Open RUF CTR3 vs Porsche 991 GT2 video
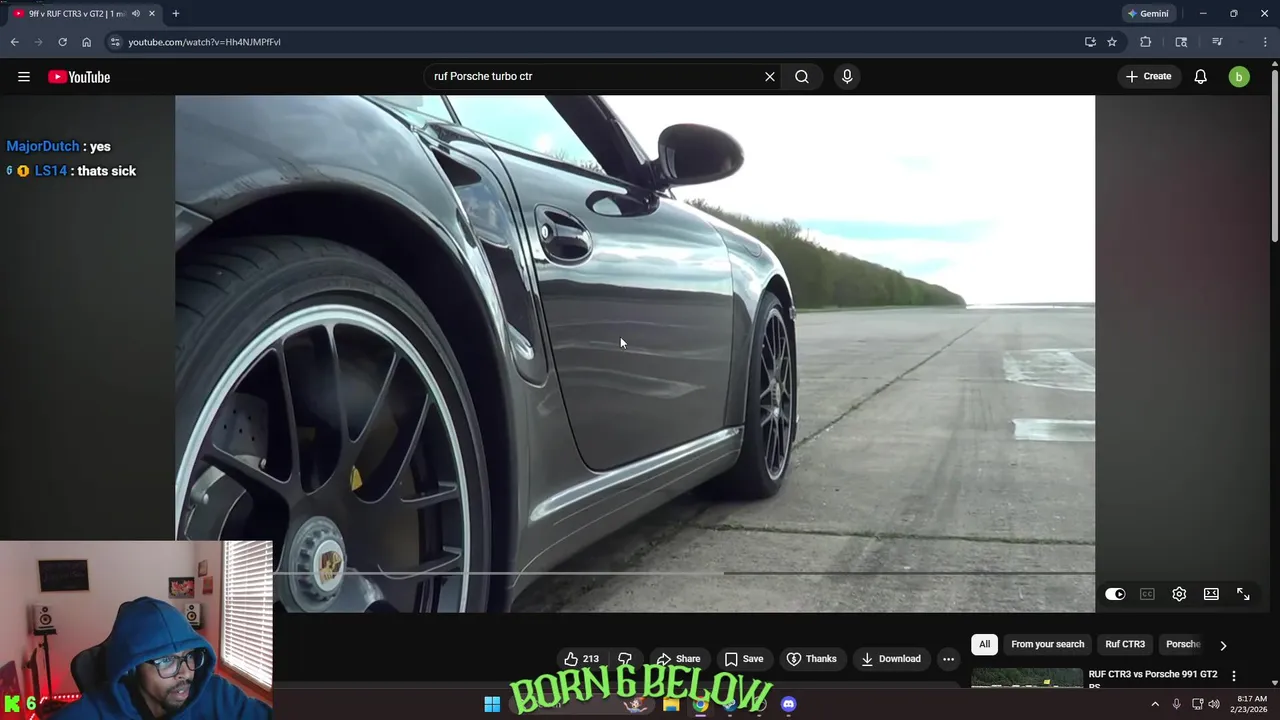Image resolution: width=1280 pixels, height=720 pixels. point(1153,679)
